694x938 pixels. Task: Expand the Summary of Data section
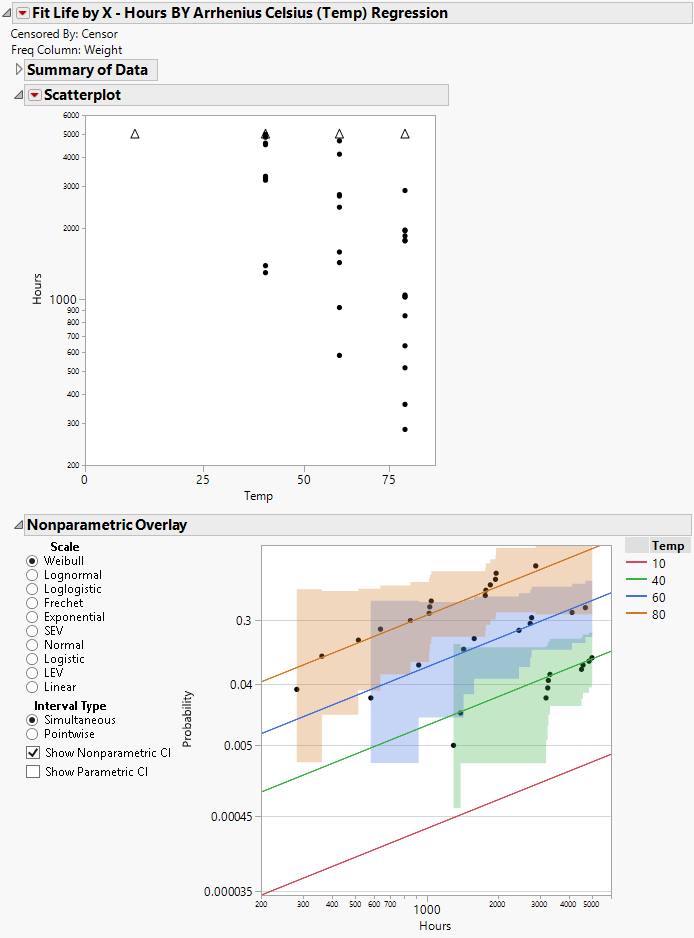[18, 70]
